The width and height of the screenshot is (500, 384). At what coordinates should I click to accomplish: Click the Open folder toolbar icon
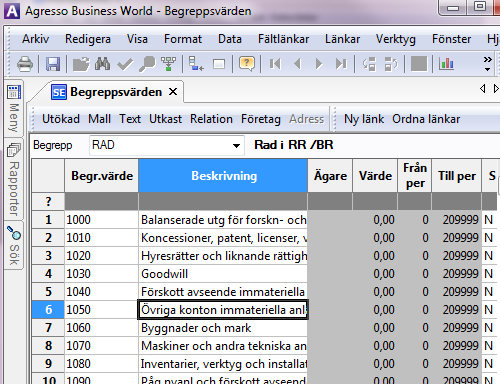coord(81,63)
